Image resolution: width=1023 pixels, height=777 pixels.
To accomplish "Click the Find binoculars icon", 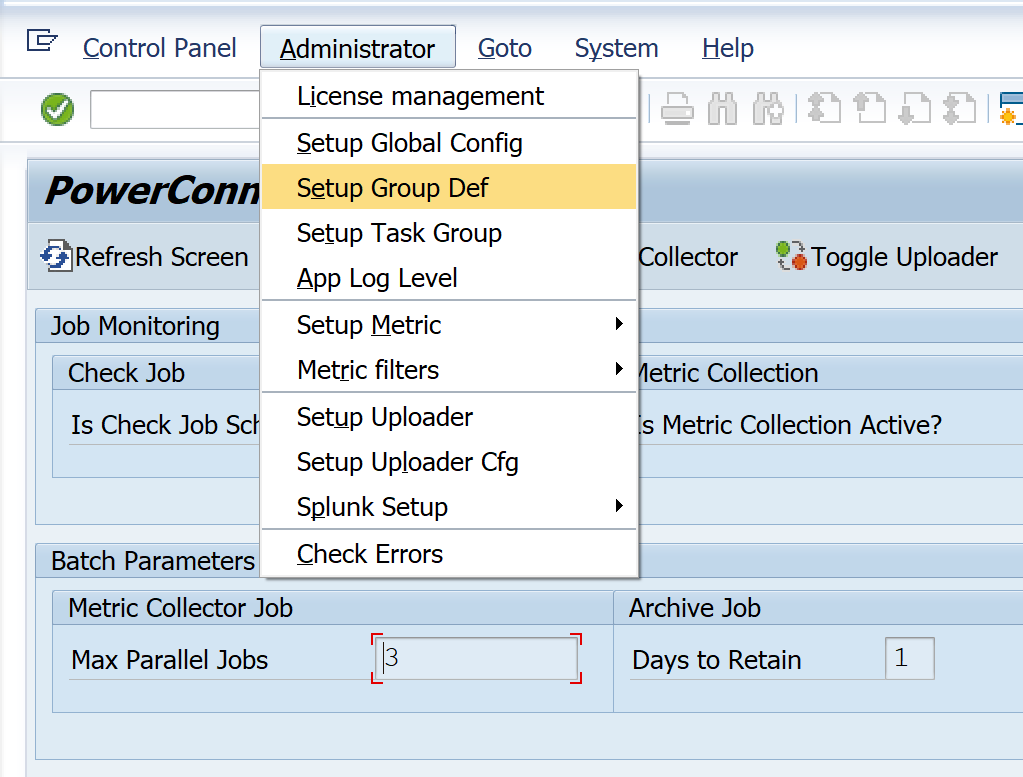I will (722, 109).
